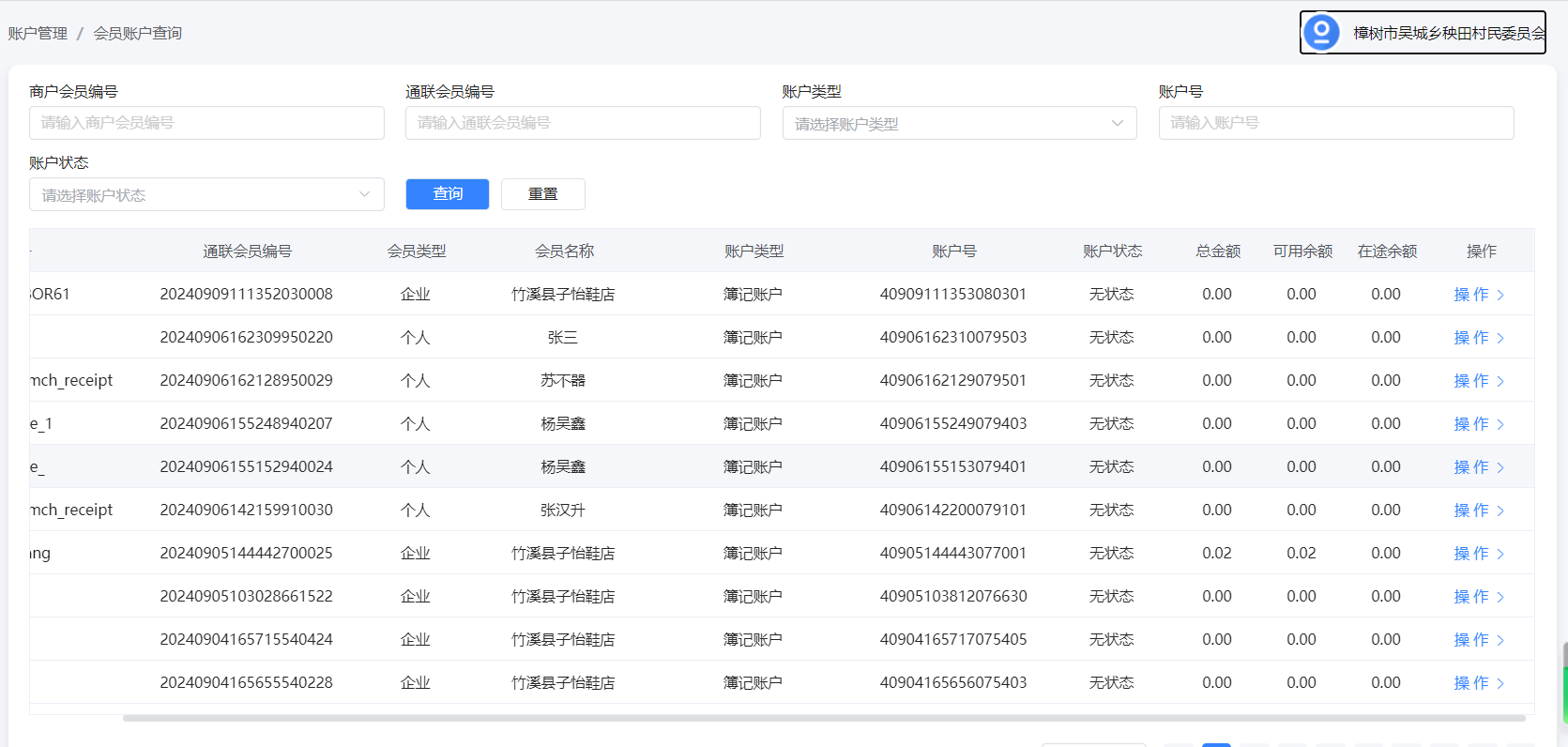Viewport: 1568px width, 747px height.
Task: Select member number 20240906142159910030
Action: click(x=247, y=510)
